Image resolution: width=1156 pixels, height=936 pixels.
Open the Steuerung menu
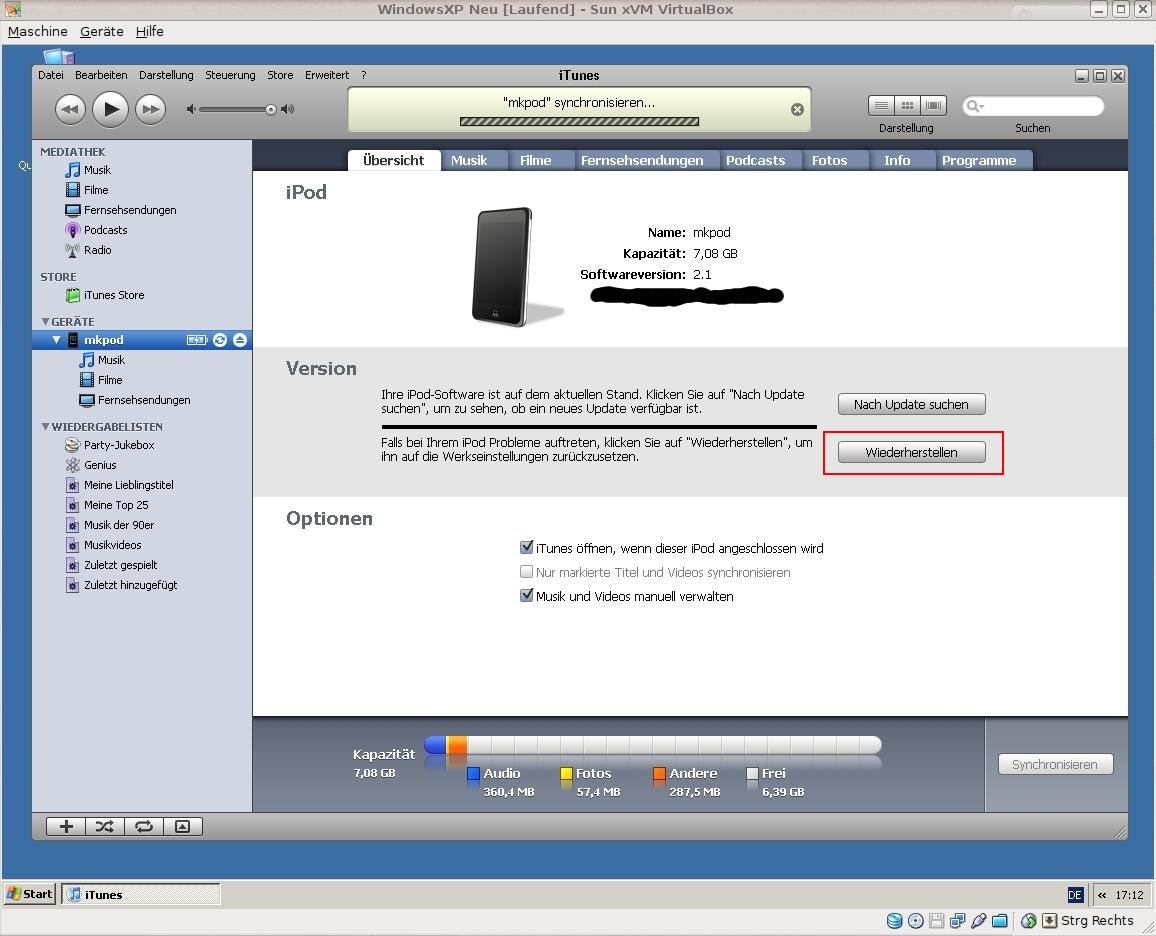tap(230, 75)
